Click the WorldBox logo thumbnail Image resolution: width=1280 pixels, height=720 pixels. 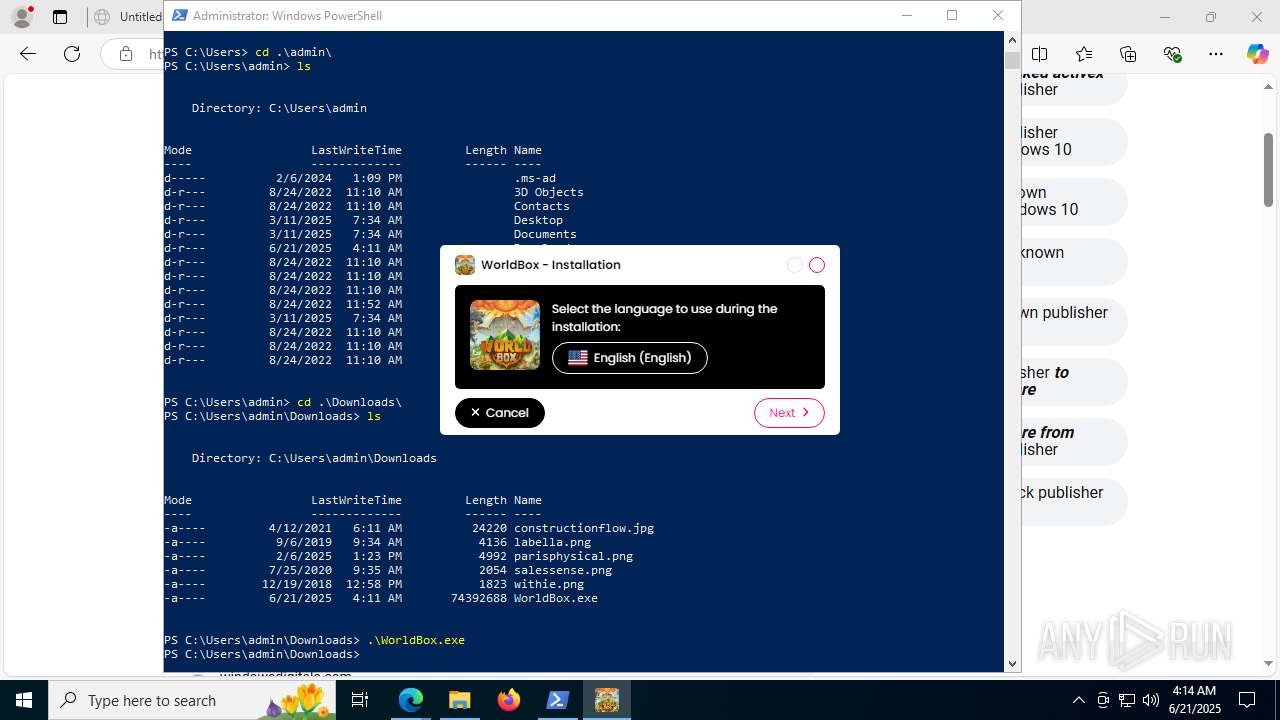[x=505, y=335]
